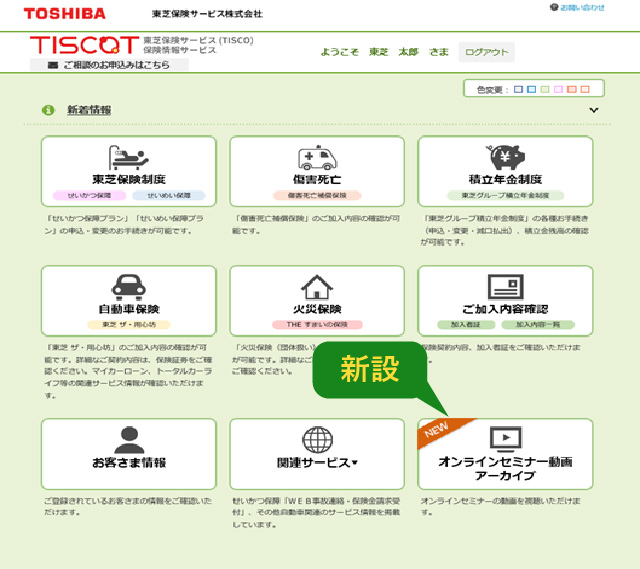
Task: Select the 傷害死亡補償保険 tag
Action: (x=317, y=196)
